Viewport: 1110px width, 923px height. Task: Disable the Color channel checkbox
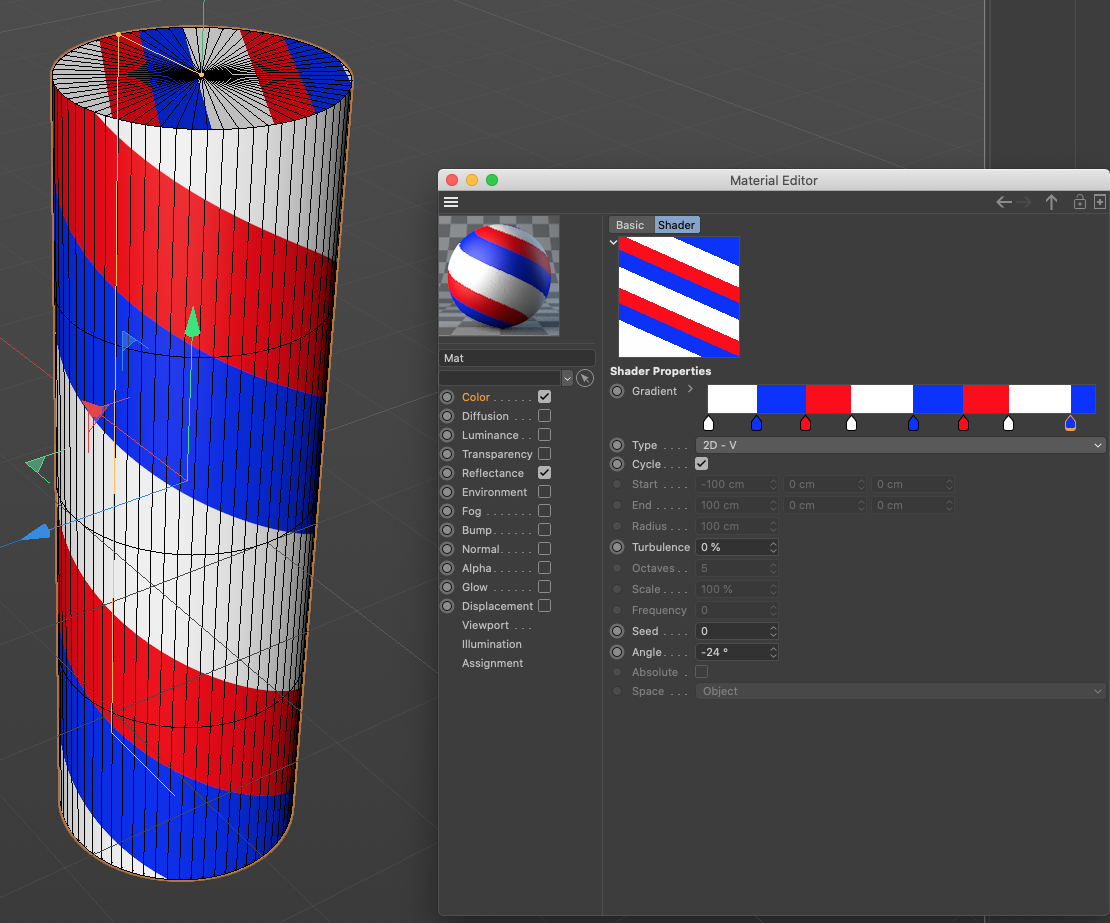click(x=544, y=396)
